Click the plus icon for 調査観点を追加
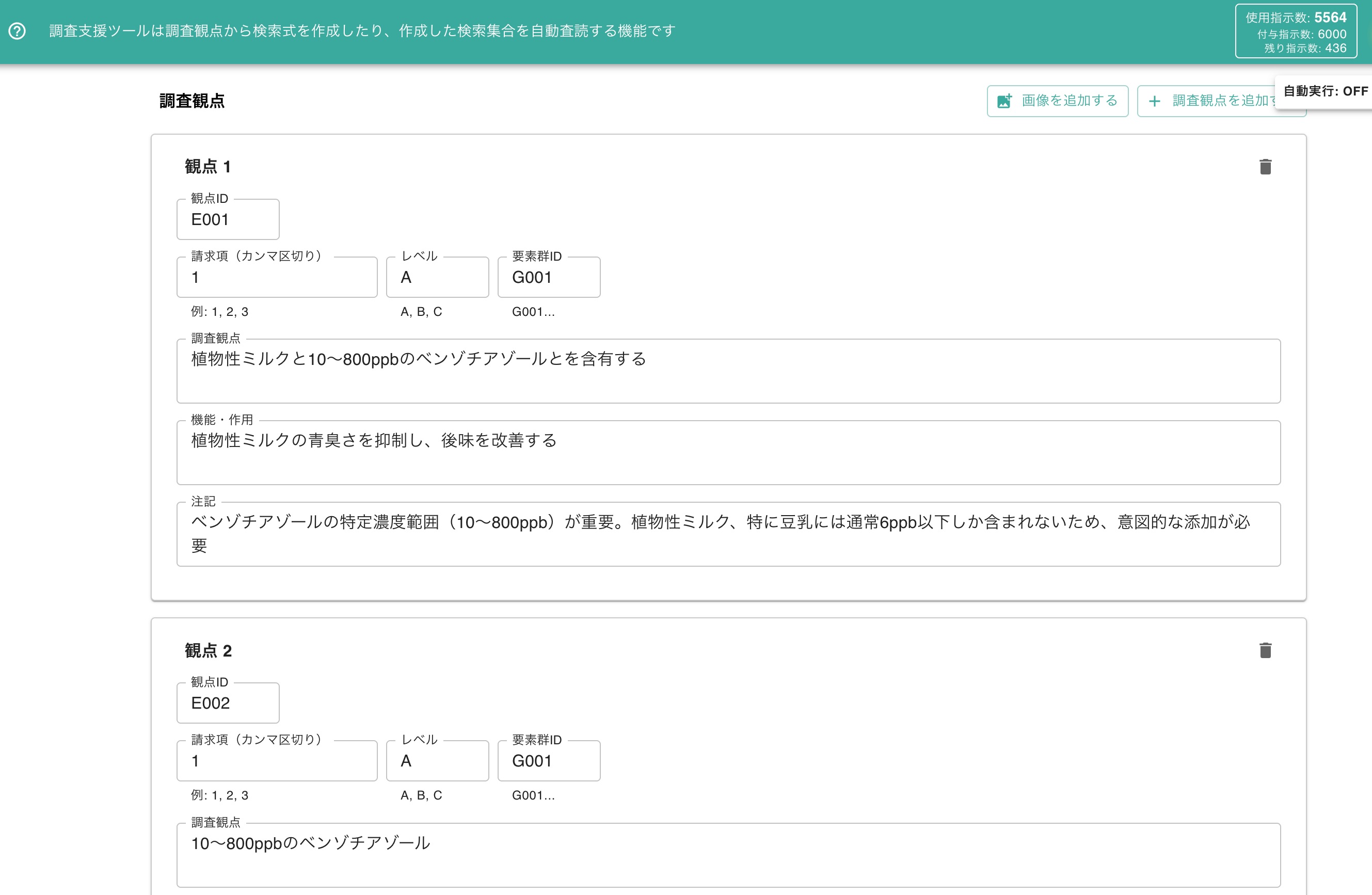The width and height of the screenshot is (1372, 895). pos(1154,102)
